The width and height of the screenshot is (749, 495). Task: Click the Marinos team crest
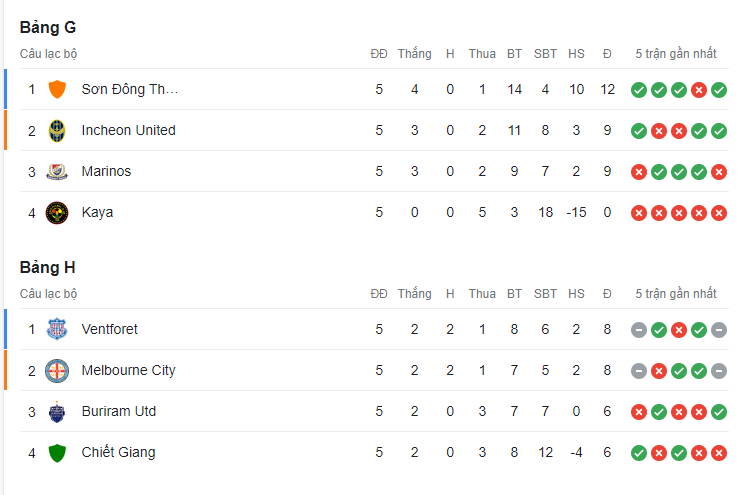pyautogui.click(x=57, y=172)
